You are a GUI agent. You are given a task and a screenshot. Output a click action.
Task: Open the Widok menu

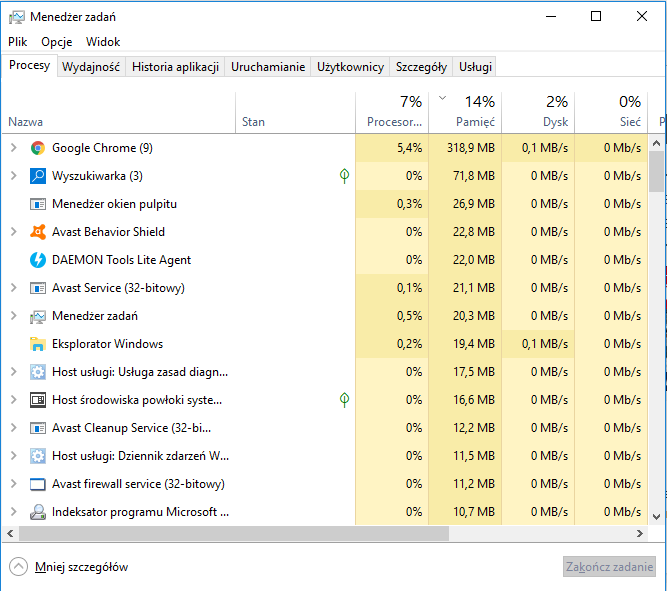point(103,42)
